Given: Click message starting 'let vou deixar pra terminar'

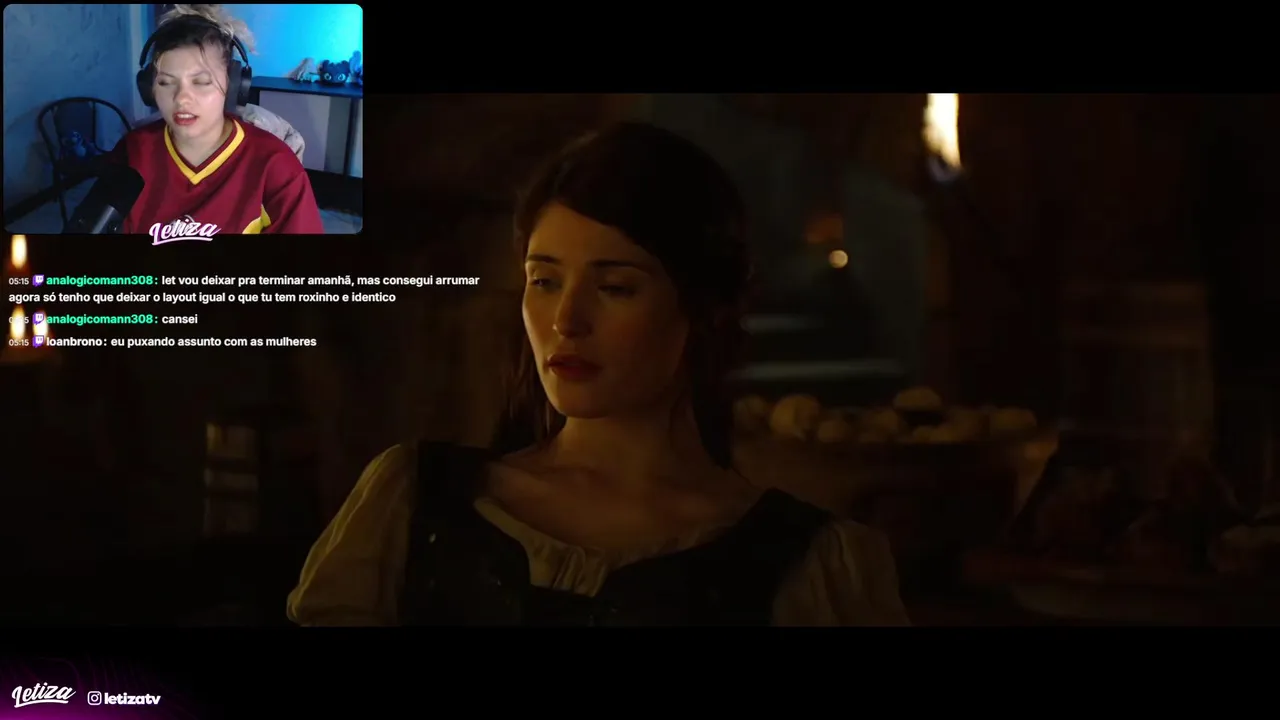Looking at the screenshot, I should tap(244, 289).
